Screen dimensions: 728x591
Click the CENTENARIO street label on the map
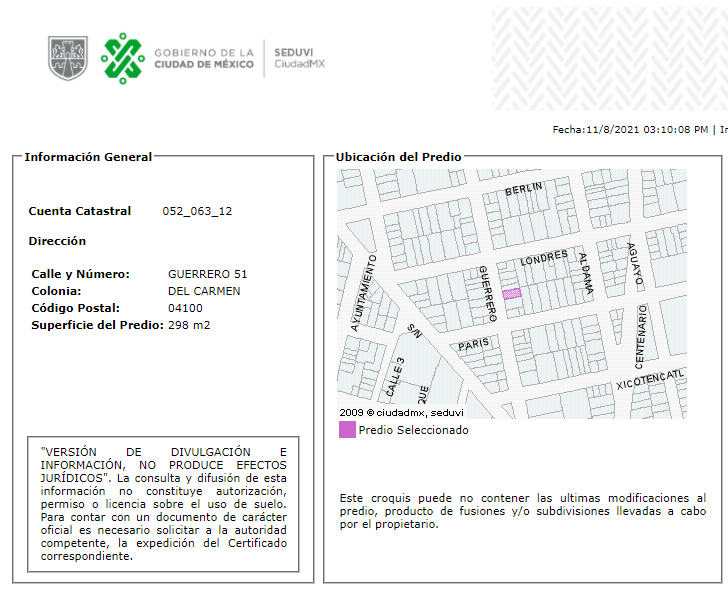(641, 337)
